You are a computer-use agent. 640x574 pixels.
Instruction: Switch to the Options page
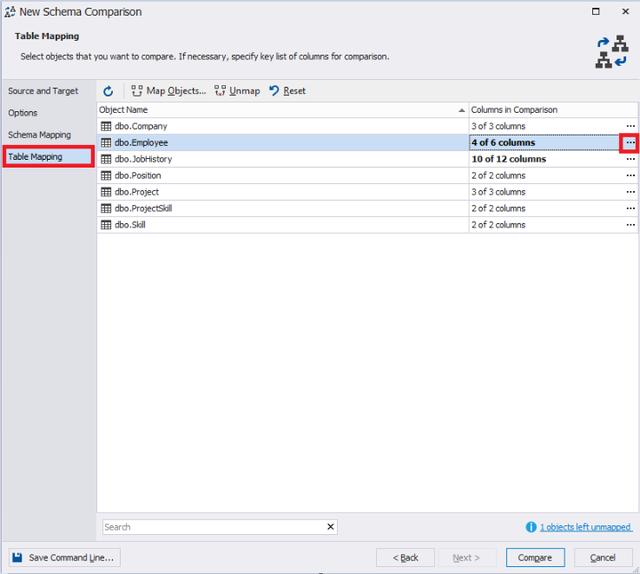pyautogui.click(x=23, y=113)
